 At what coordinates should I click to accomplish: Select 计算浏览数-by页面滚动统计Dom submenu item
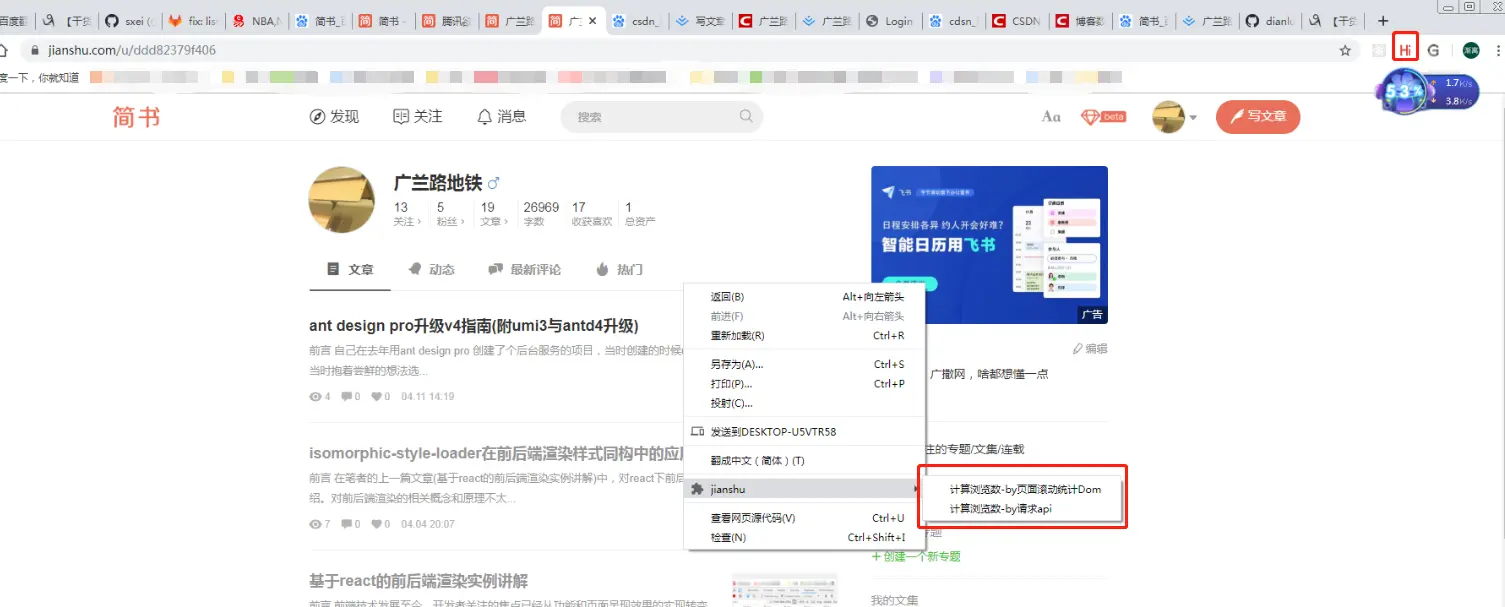[1025, 490]
